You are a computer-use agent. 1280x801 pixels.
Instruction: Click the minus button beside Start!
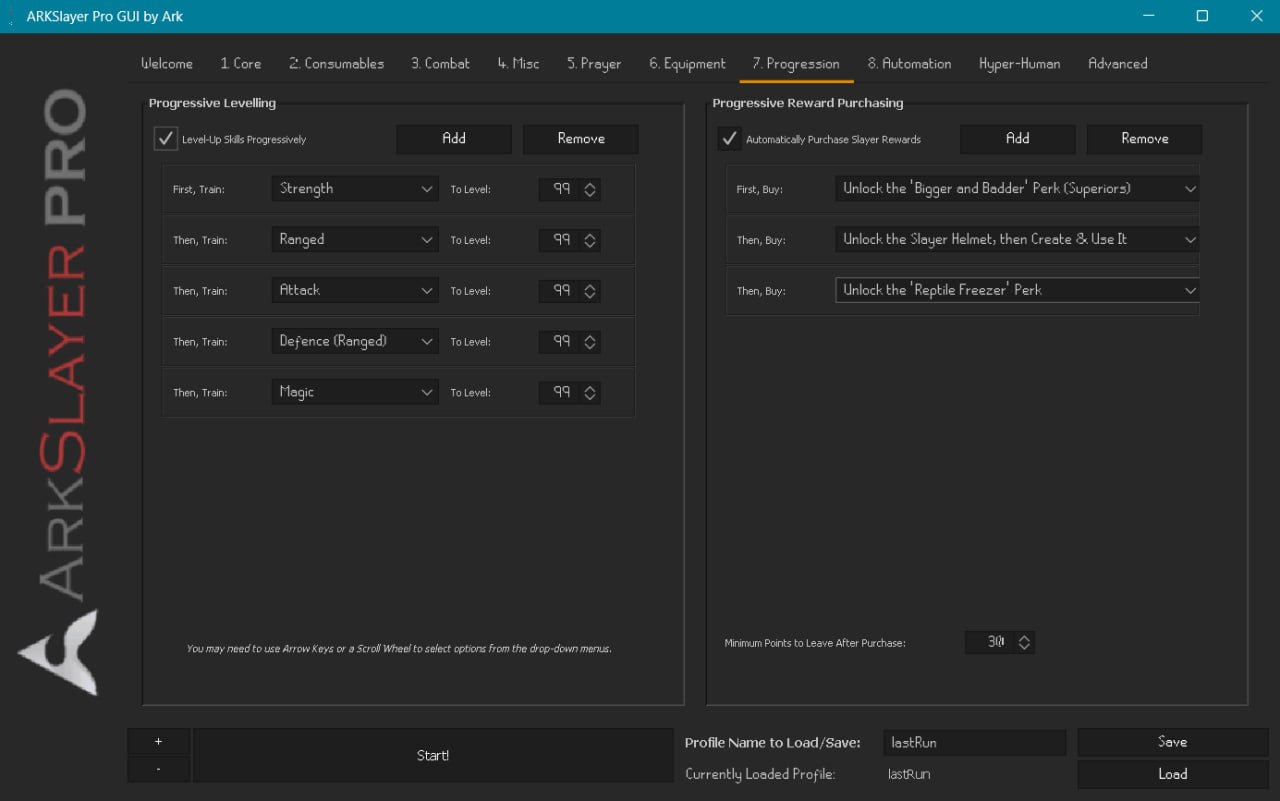[159, 769]
